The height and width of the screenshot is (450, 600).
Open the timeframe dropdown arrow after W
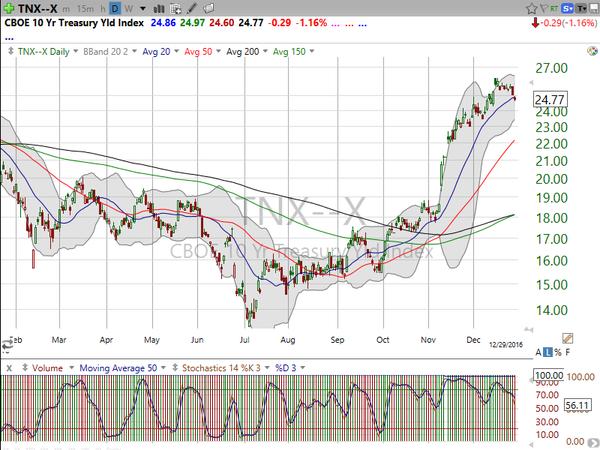tap(143, 8)
